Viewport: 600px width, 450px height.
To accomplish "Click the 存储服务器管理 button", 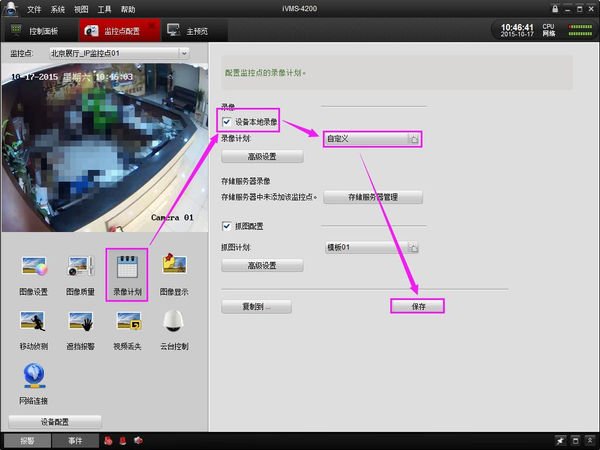I will coord(372,197).
